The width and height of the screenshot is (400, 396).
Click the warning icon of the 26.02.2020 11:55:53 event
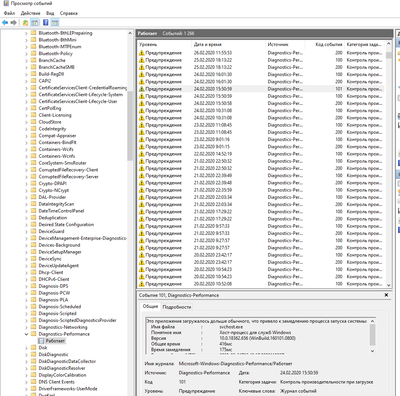point(141,53)
